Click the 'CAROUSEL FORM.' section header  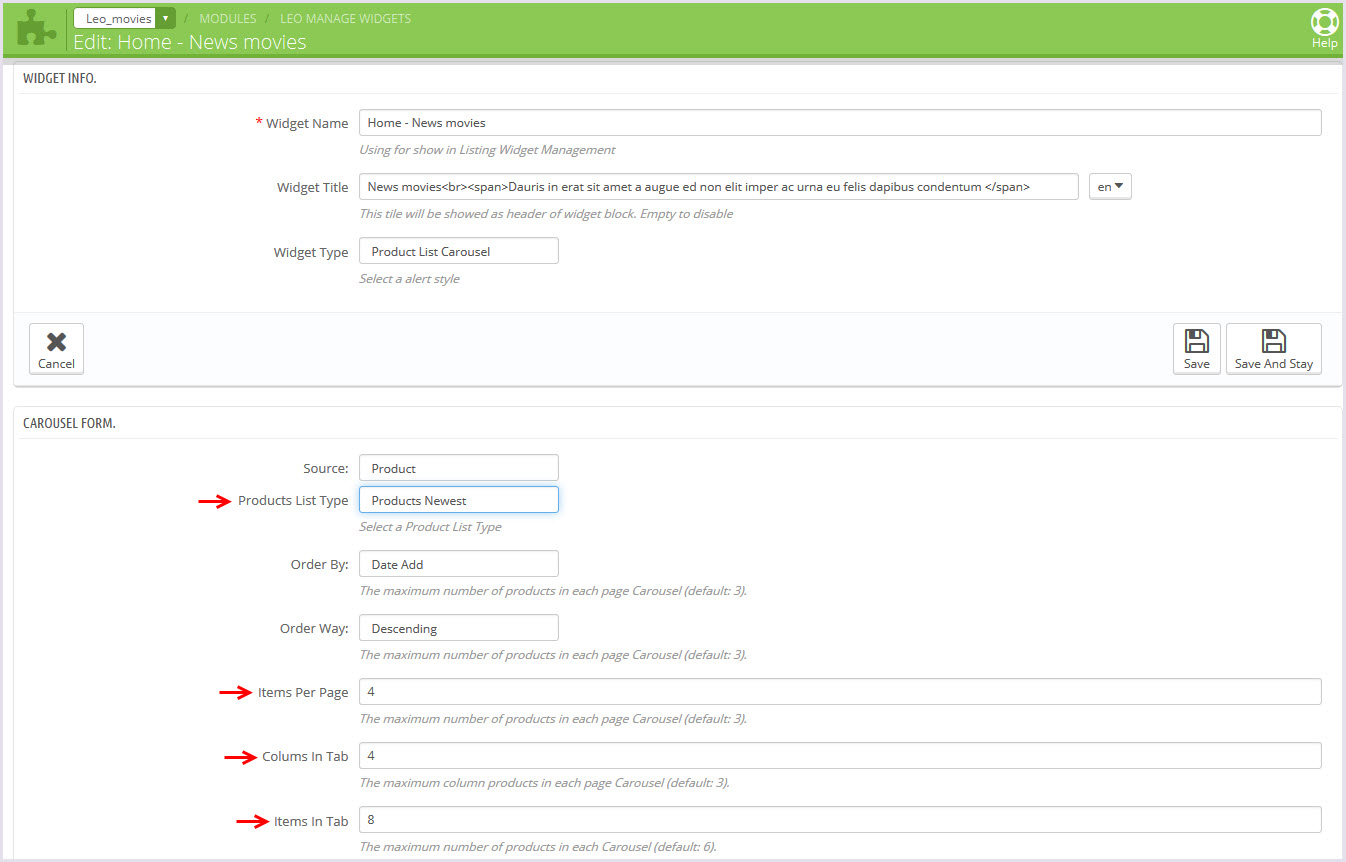tap(69, 424)
